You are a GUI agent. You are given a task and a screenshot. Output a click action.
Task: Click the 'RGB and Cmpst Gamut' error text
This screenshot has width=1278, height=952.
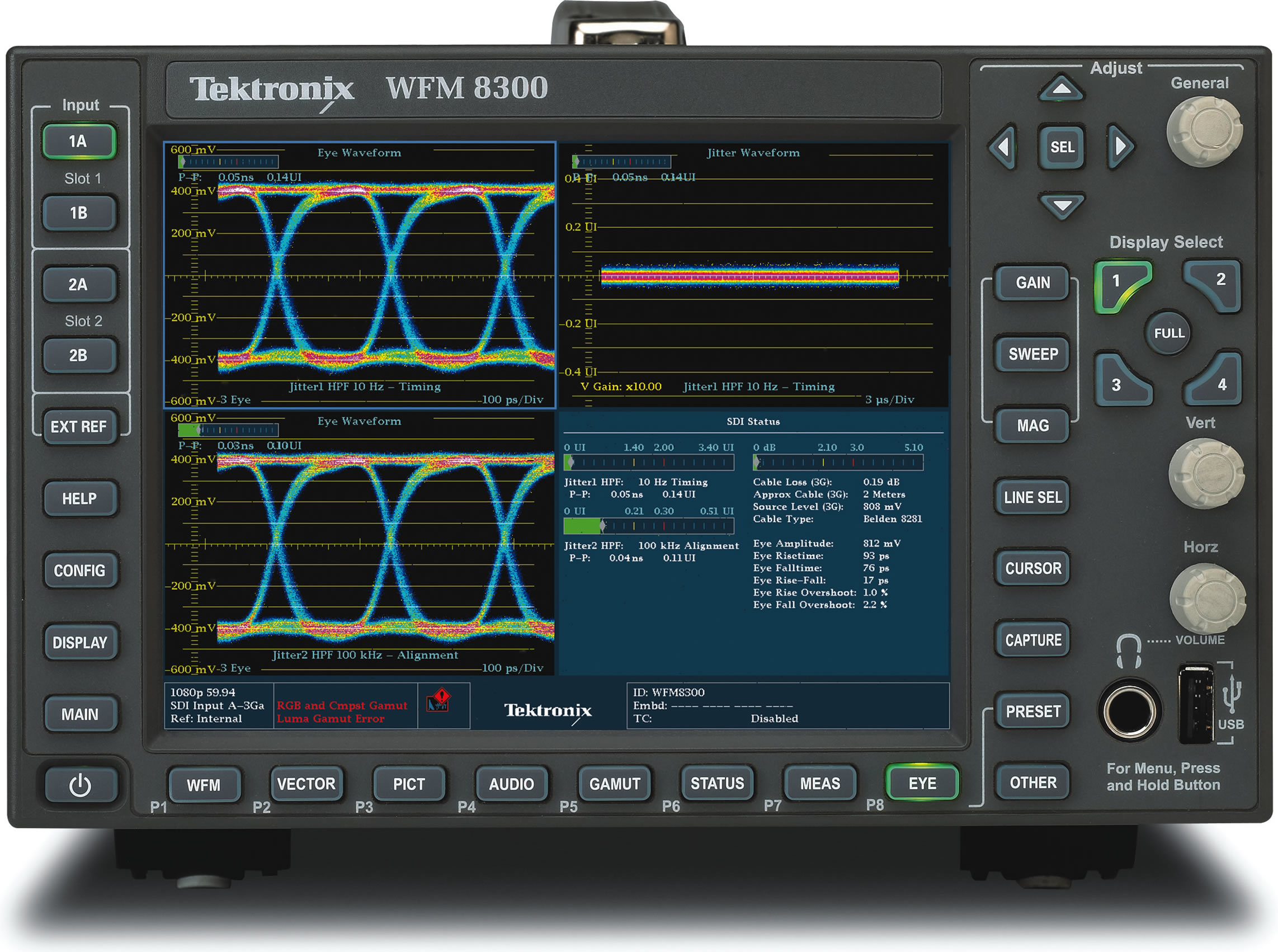[342, 705]
